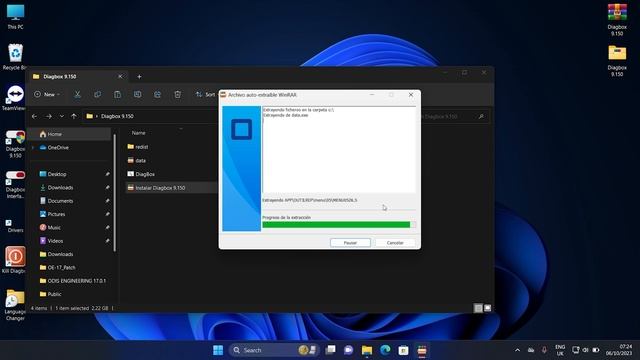Add a new Explorer tab with plus button
The image size is (640, 360).
pos(139,77)
